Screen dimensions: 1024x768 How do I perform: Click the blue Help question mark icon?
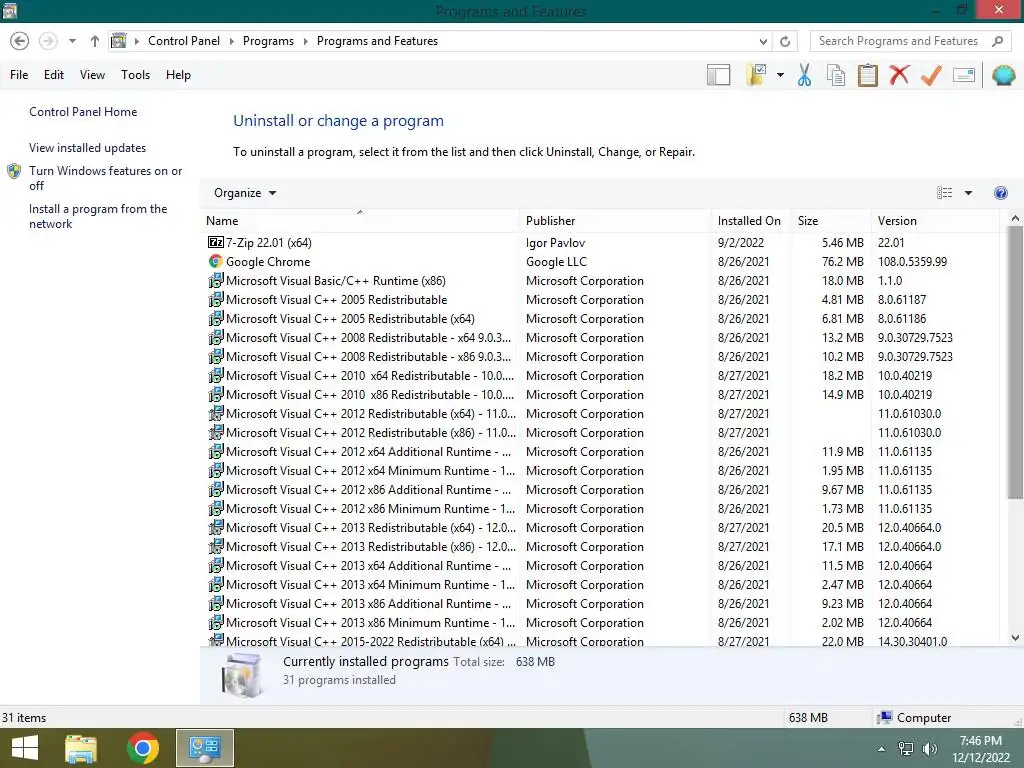(x=1000, y=193)
